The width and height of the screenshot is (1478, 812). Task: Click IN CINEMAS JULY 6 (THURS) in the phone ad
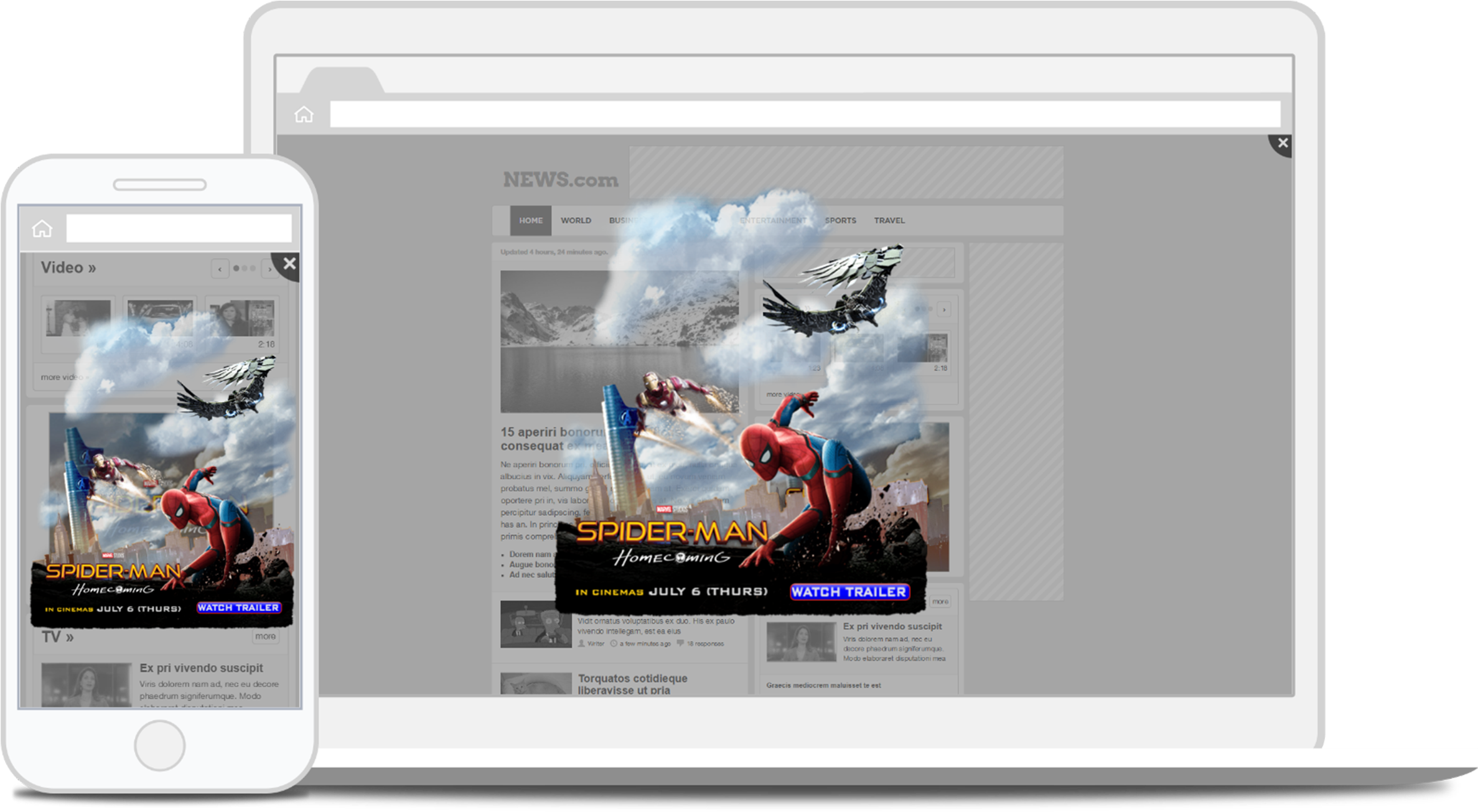pyautogui.click(x=113, y=609)
